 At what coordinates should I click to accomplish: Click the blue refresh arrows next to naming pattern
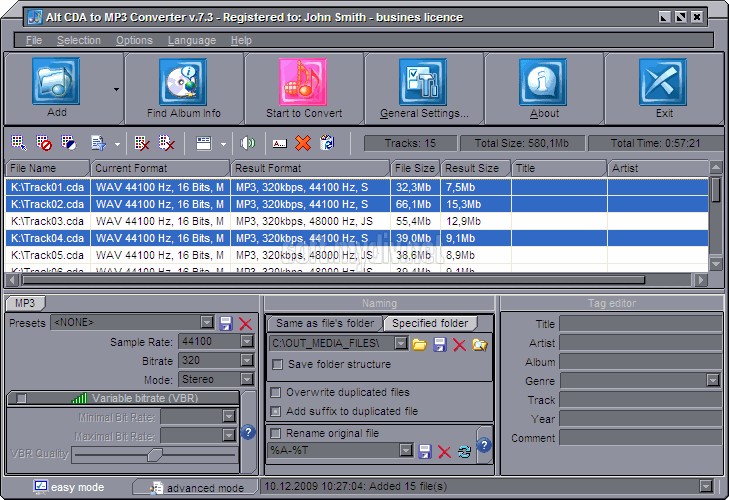tap(464, 451)
